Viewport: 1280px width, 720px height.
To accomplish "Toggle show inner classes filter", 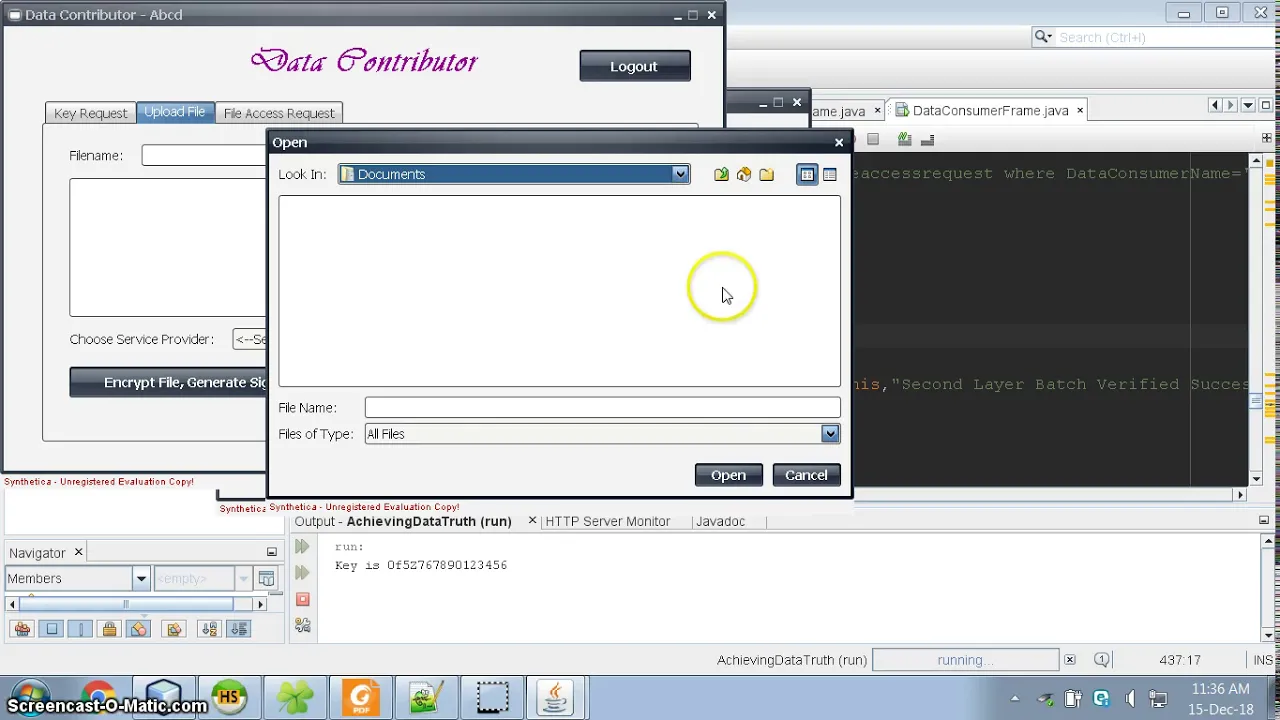I will 139,629.
